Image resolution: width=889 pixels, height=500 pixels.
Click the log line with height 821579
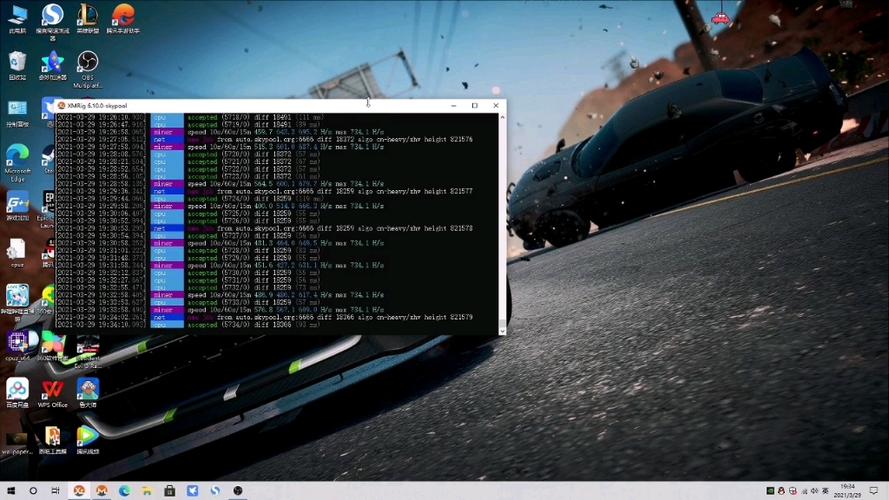(265, 317)
